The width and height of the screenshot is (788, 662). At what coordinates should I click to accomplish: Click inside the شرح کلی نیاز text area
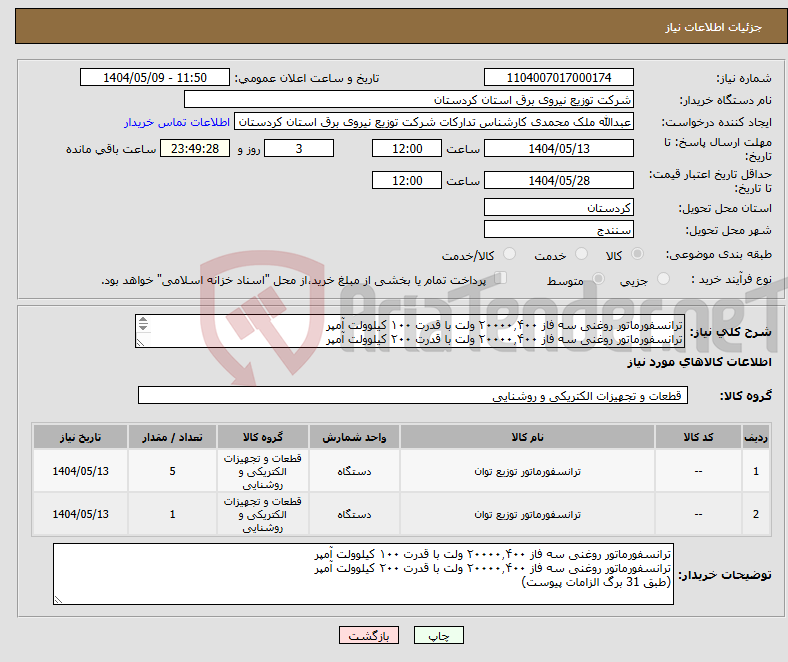click(410, 331)
